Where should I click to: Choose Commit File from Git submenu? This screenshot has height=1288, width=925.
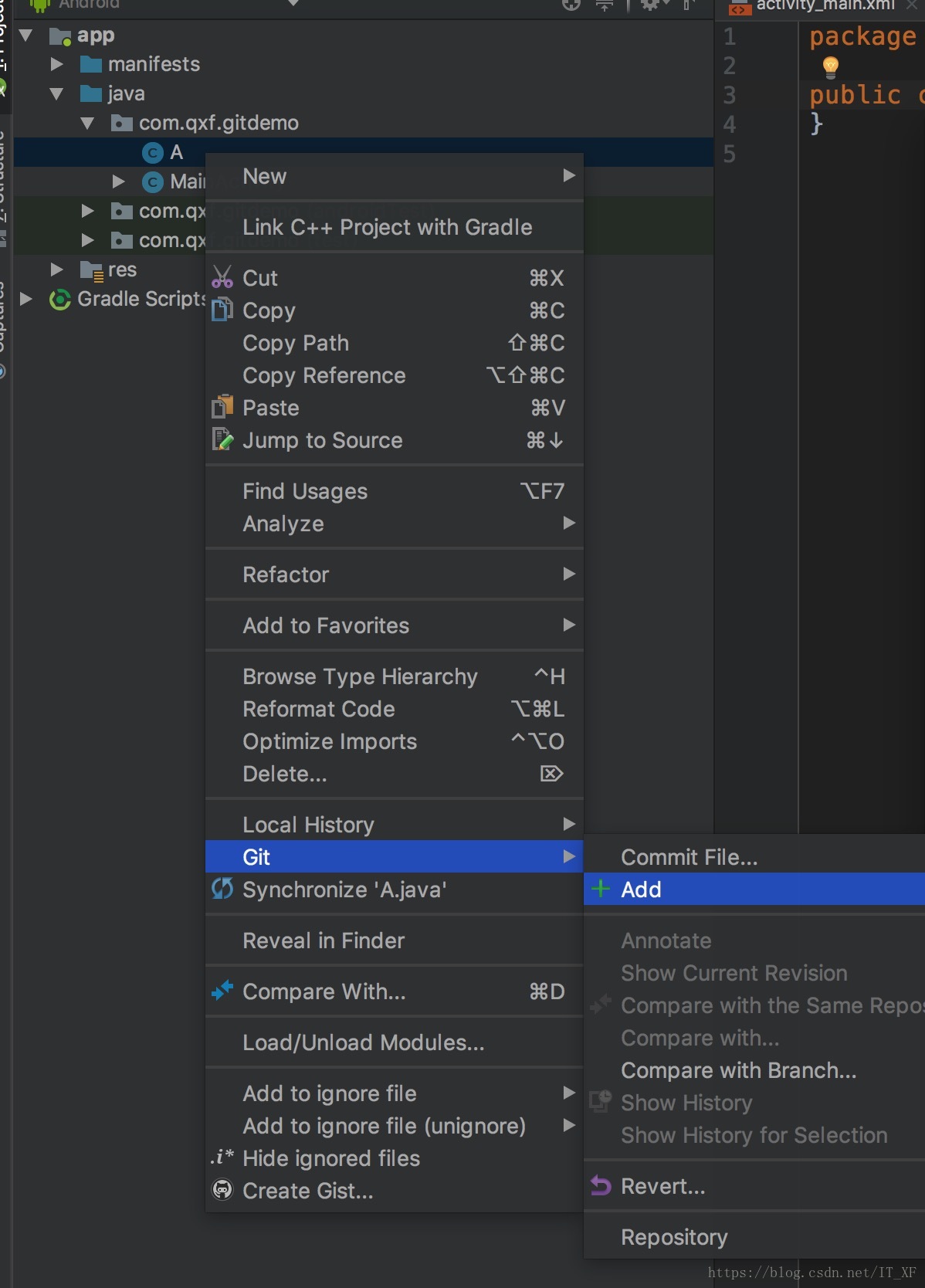click(x=689, y=856)
